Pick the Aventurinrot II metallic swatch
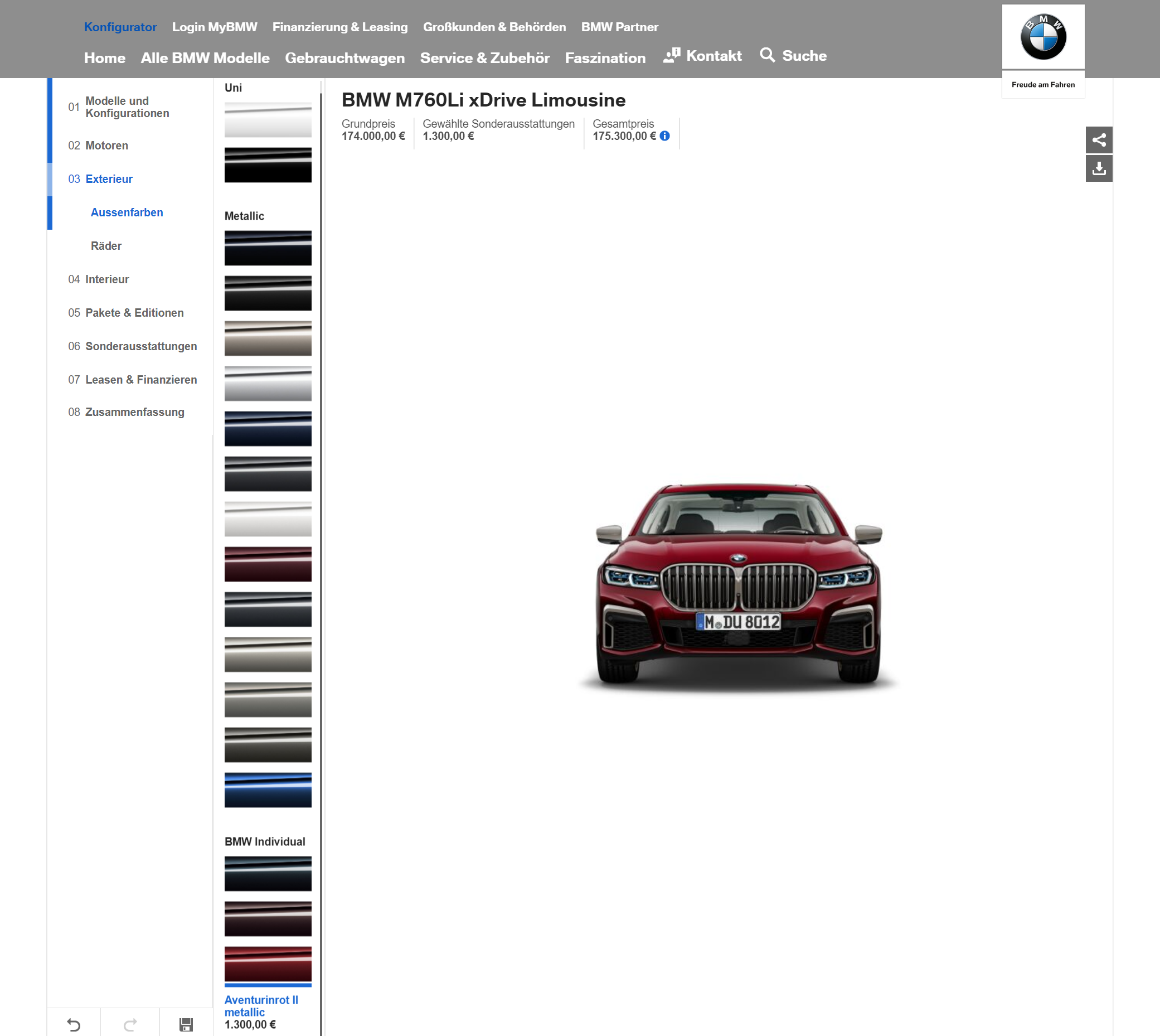This screenshot has width=1160, height=1036. 268,963
